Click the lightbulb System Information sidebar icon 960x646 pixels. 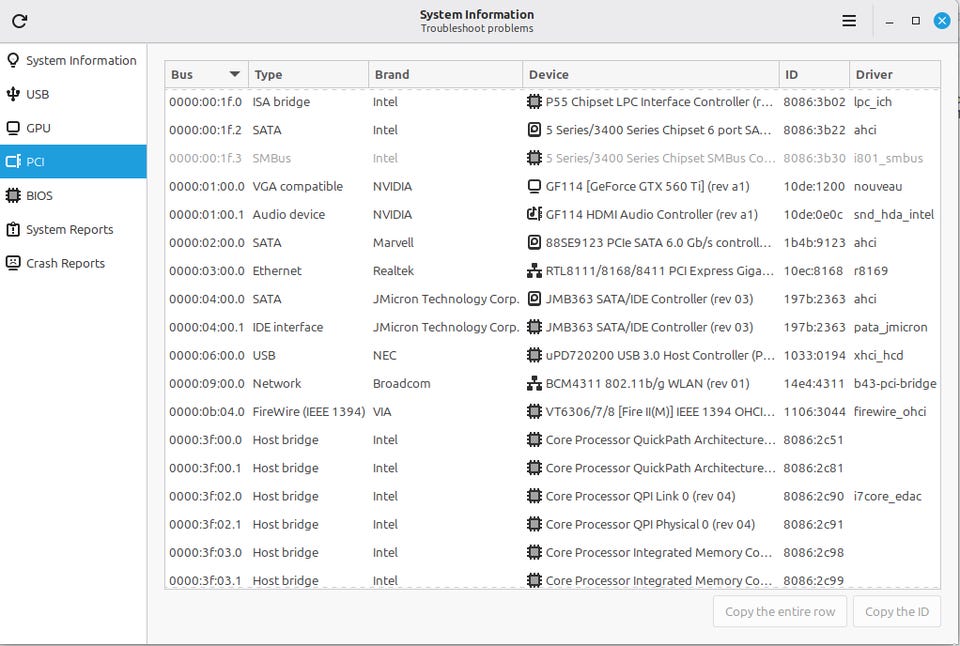[13, 60]
